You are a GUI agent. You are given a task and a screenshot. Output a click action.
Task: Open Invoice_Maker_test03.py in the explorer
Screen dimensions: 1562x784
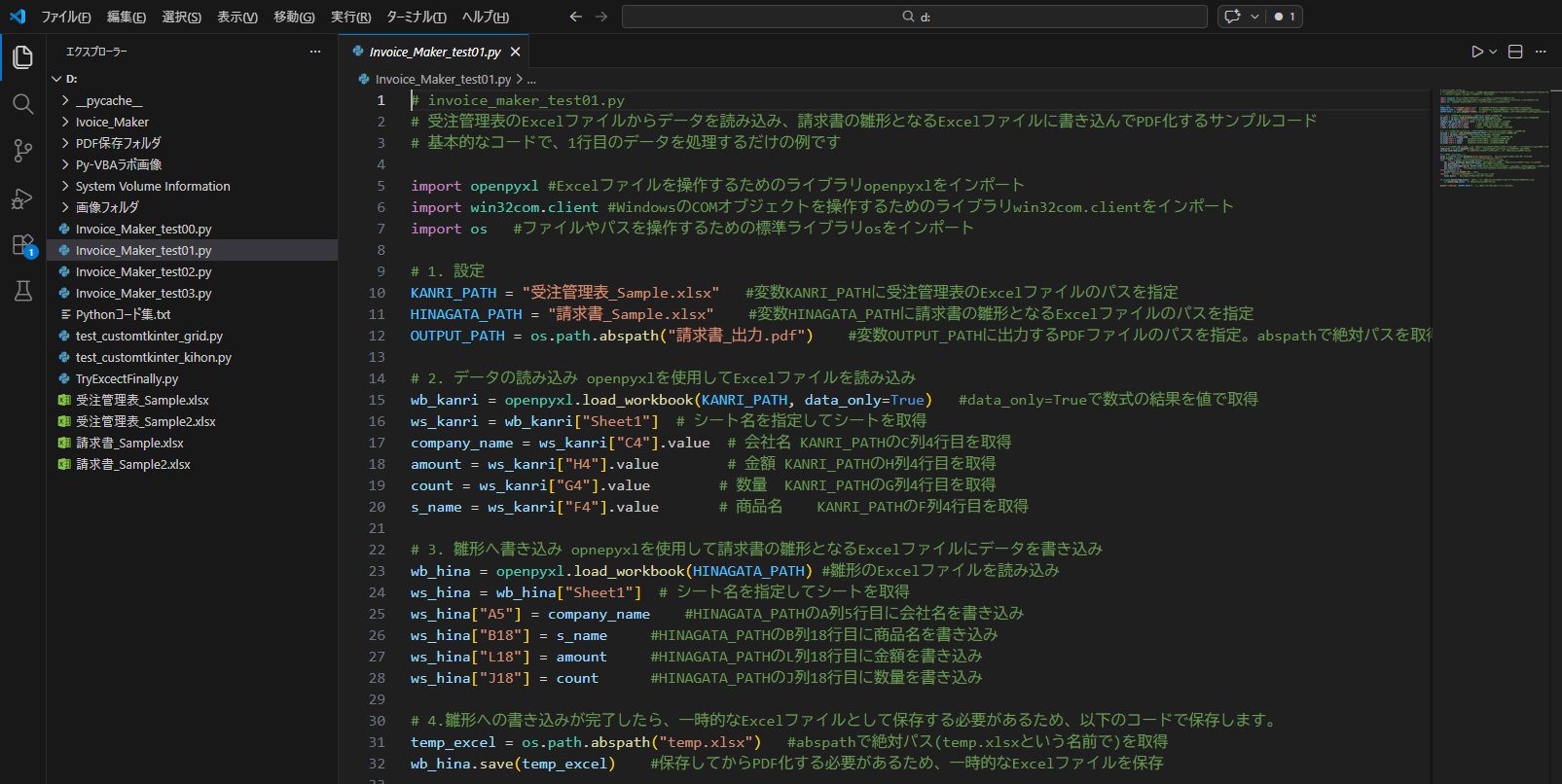click(143, 293)
